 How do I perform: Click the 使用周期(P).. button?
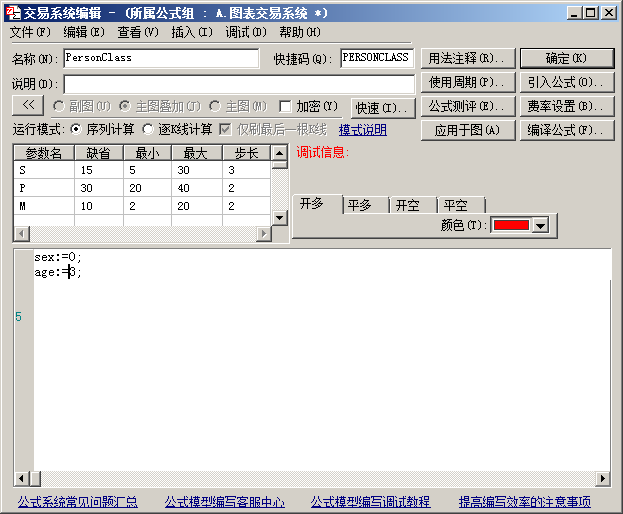pyautogui.click(x=468, y=83)
